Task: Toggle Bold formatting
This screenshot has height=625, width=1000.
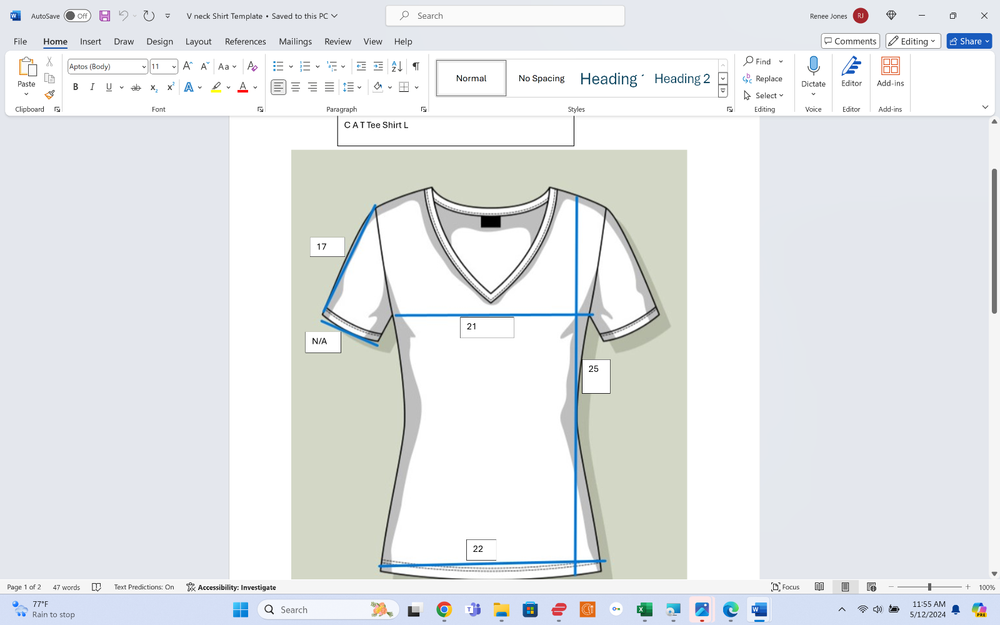Action: 75,87
